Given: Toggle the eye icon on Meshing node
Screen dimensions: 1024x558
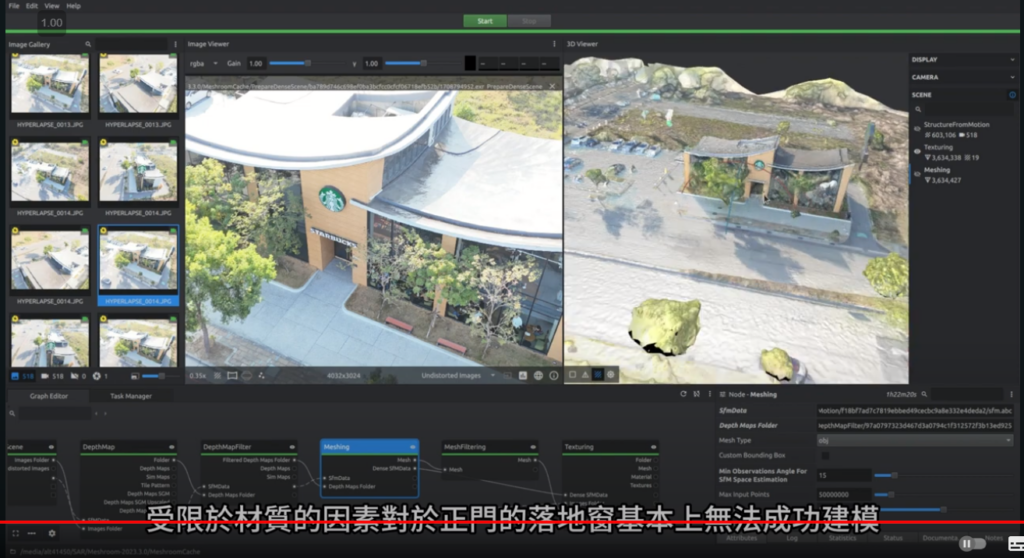Looking at the screenshot, I should (x=412, y=447).
